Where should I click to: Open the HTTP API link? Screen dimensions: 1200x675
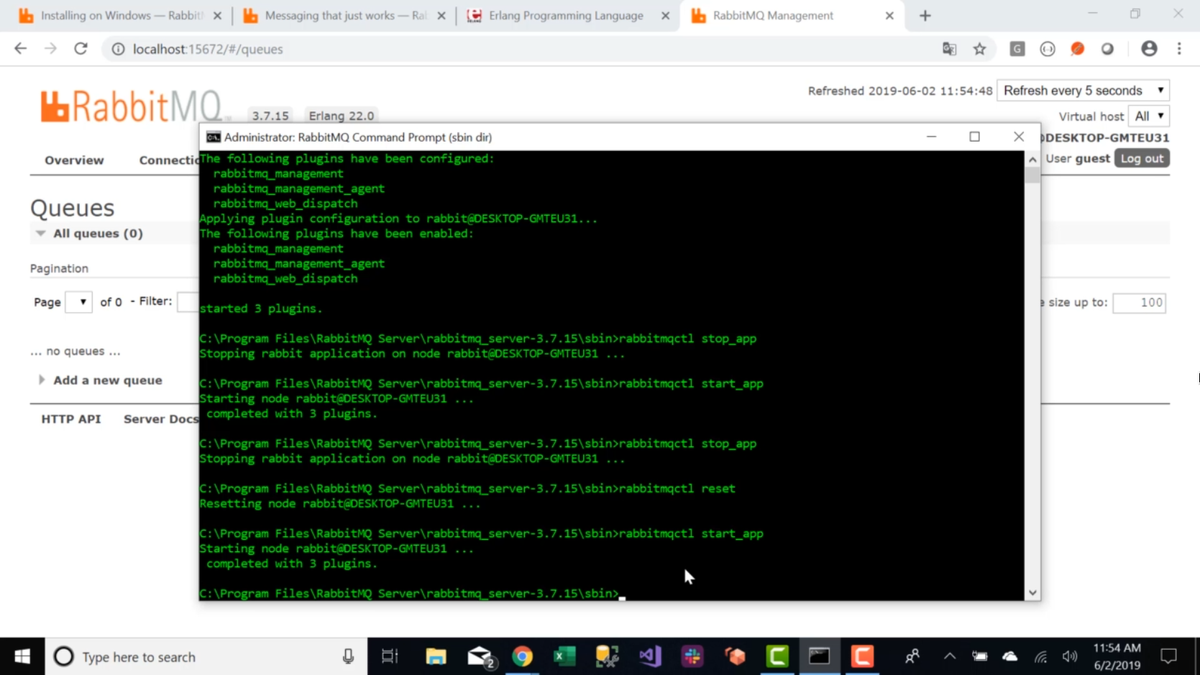pos(71,419)
